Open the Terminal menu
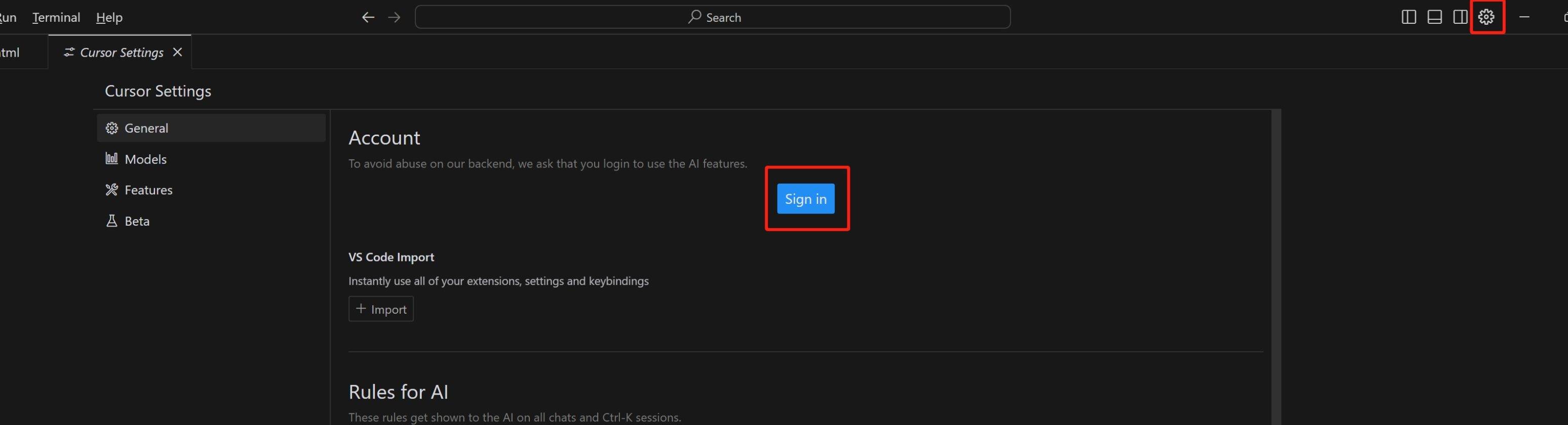1568x425 pixels. [56, 17]
